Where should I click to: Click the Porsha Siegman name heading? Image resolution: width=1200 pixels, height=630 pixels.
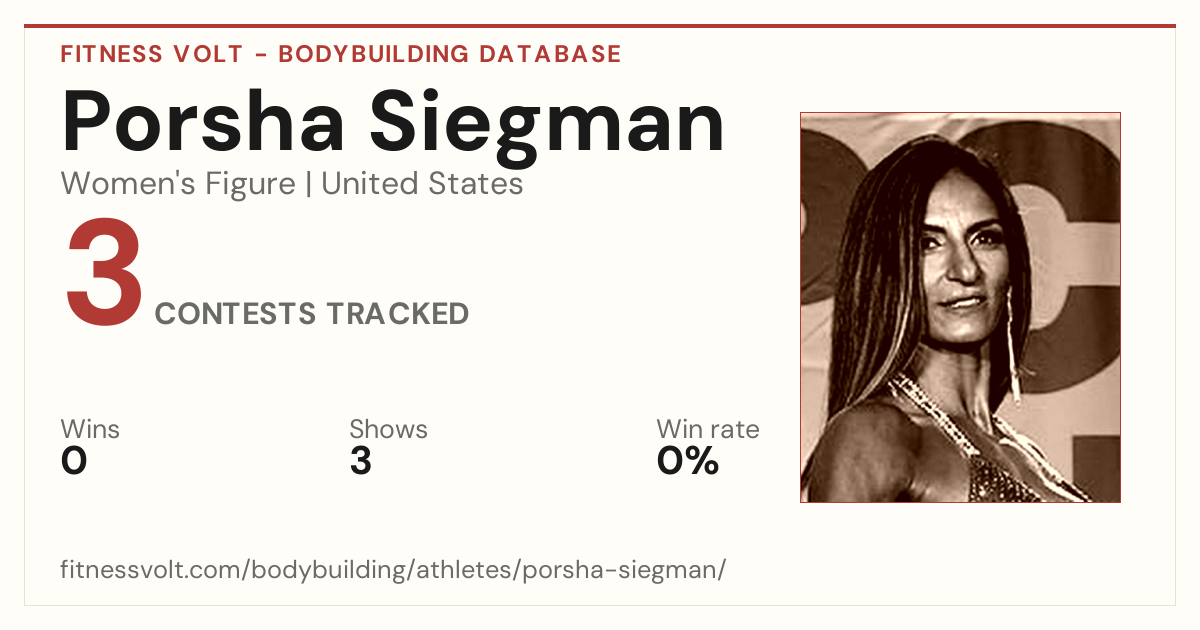pyautogui.click(x=393, y=122)
